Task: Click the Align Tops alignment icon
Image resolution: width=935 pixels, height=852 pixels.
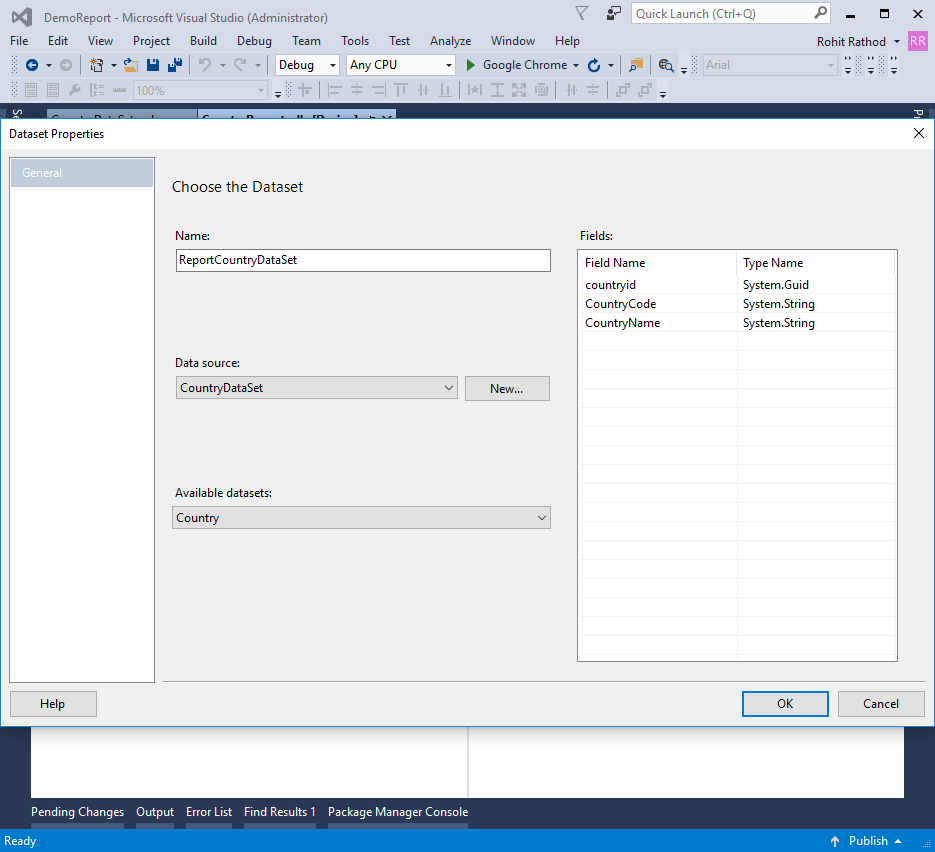Action: (x=400, y=90)
